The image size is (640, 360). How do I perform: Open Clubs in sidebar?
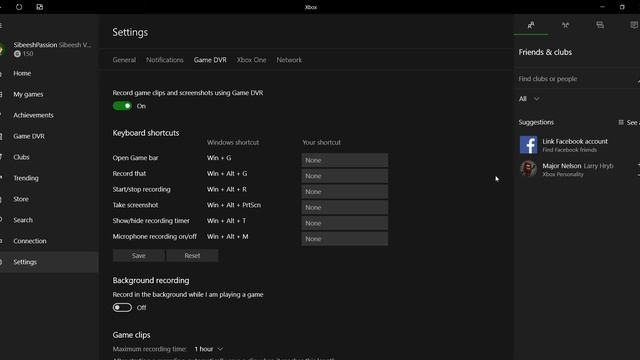(49, 157)
